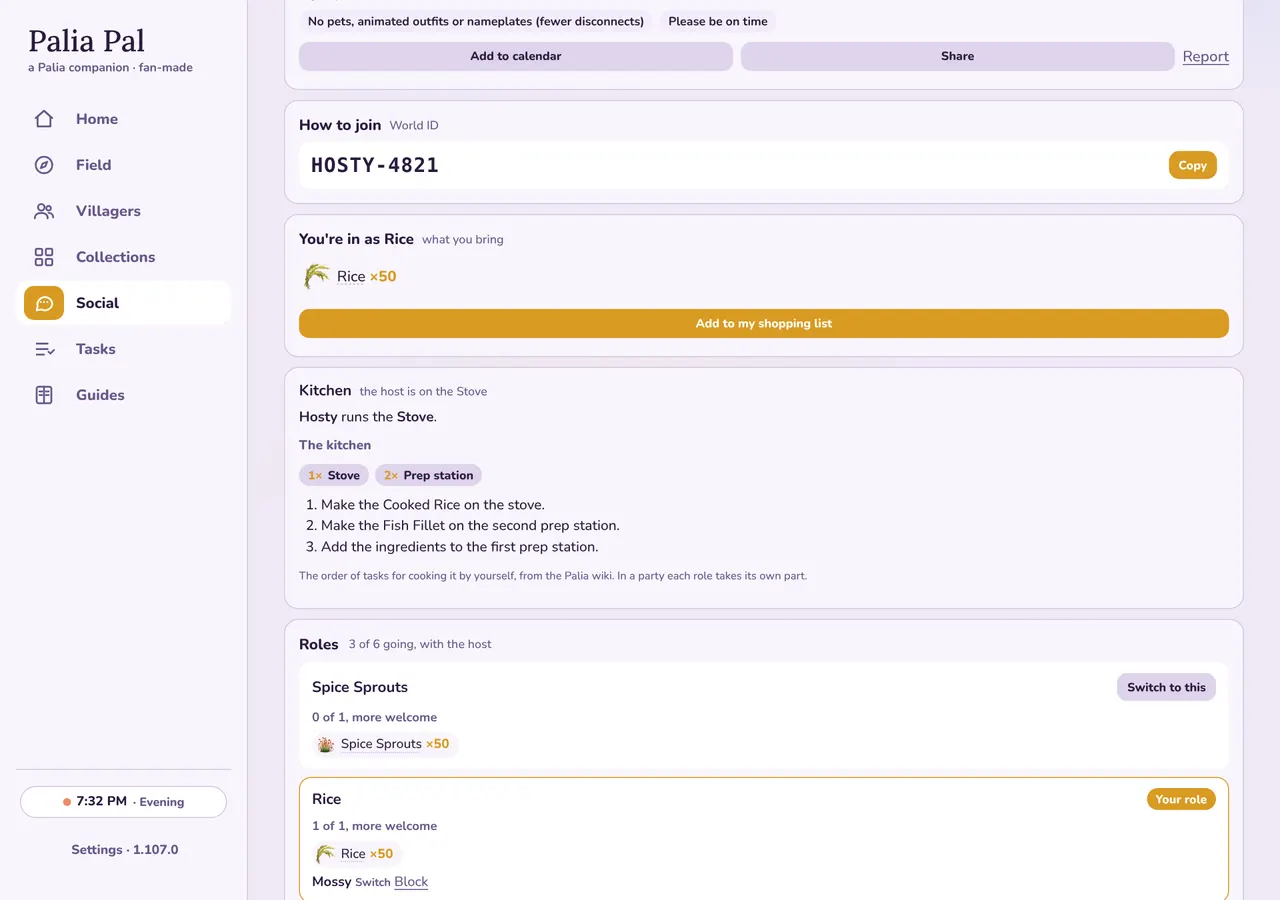The height and width of the screenshot is (900, 1280).
Task: Click Switch next to Mossy
Action: click(x=372, y=882)
